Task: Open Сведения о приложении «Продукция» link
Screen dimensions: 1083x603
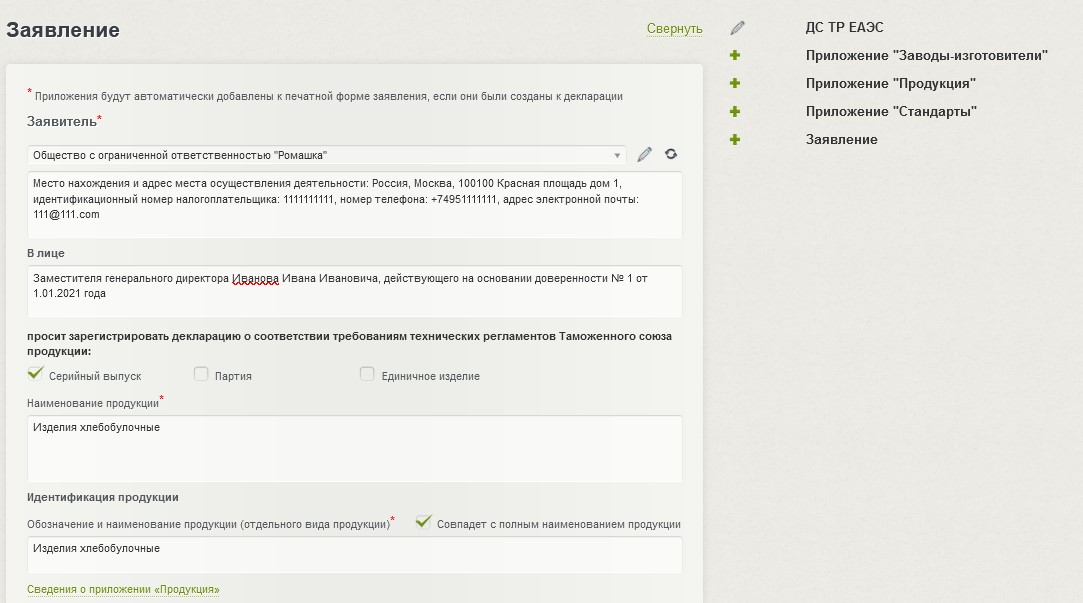Action: click(x=123, y=590)
